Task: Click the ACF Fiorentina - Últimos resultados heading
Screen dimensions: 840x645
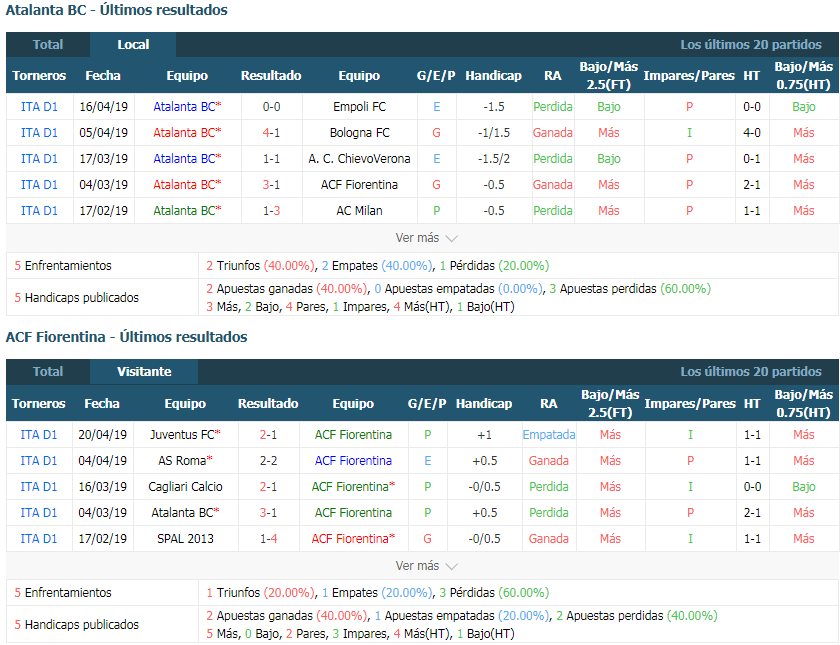Action: click(126, 337)
